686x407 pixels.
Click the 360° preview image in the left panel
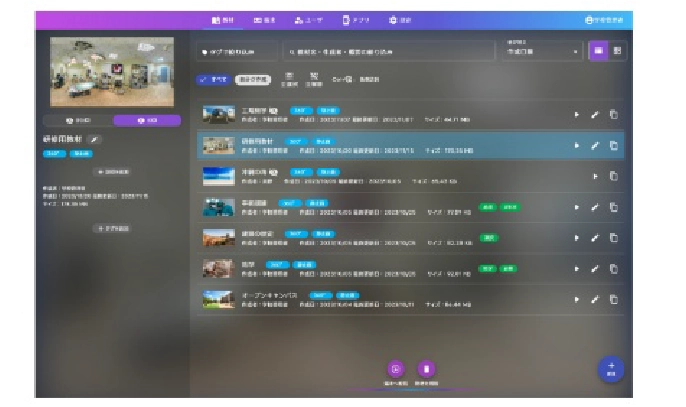112,72
